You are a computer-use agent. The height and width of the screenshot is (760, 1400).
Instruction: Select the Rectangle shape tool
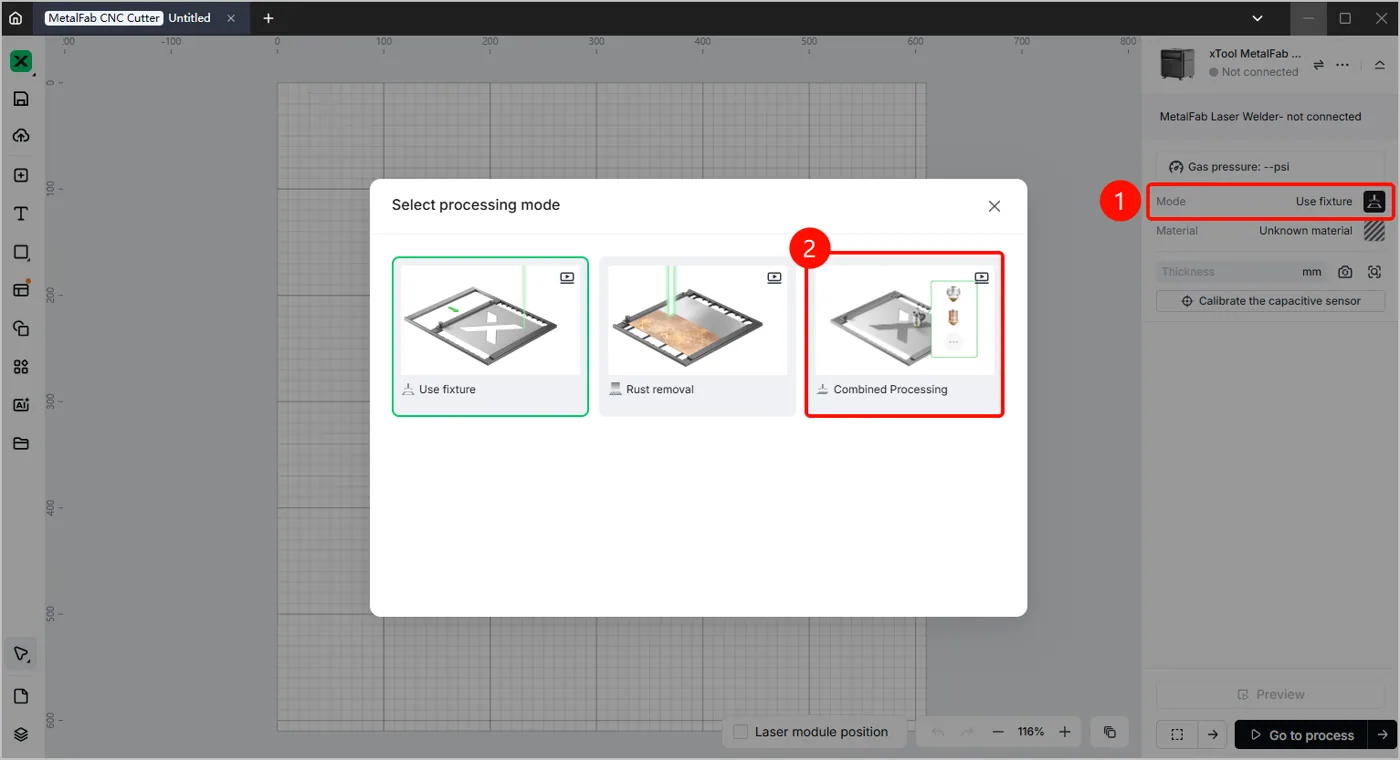tap(21, 252)
